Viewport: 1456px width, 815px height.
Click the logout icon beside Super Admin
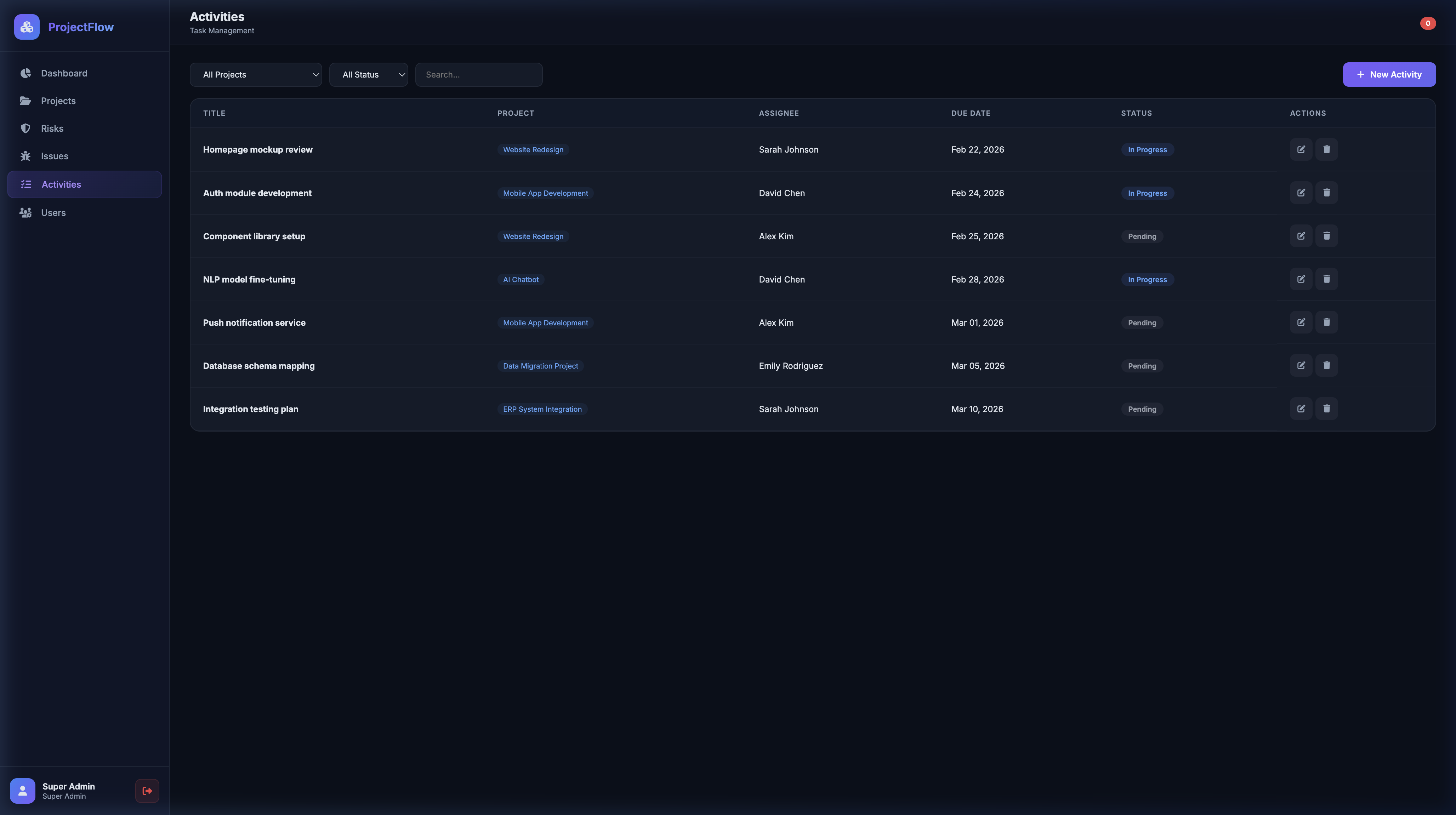click(147, 791)
